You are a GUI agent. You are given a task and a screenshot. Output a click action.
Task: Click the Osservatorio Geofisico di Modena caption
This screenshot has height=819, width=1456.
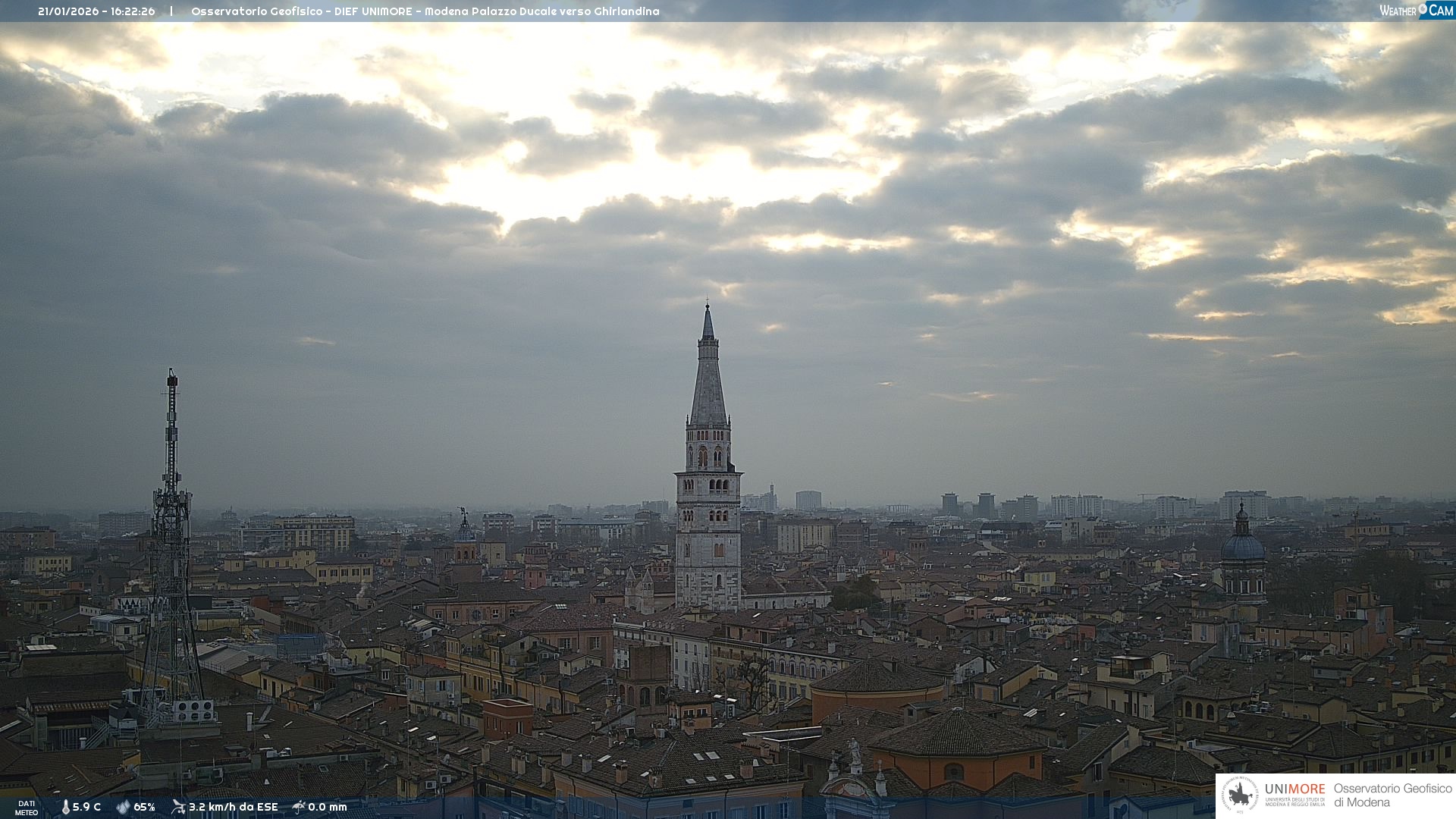click(1392, 795)
